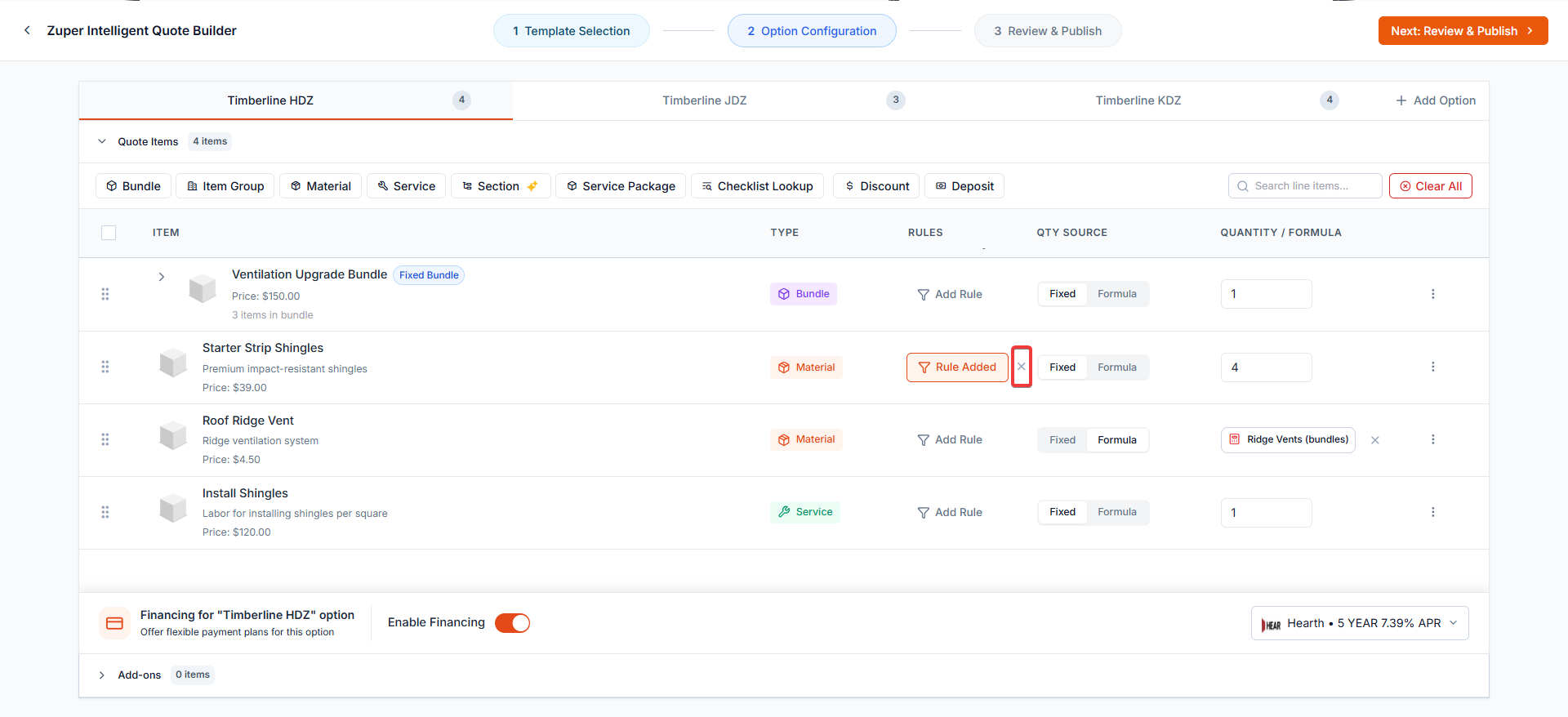Click the Install Shingles product thumbnail

pyautogui.click(x=173, y=508)
